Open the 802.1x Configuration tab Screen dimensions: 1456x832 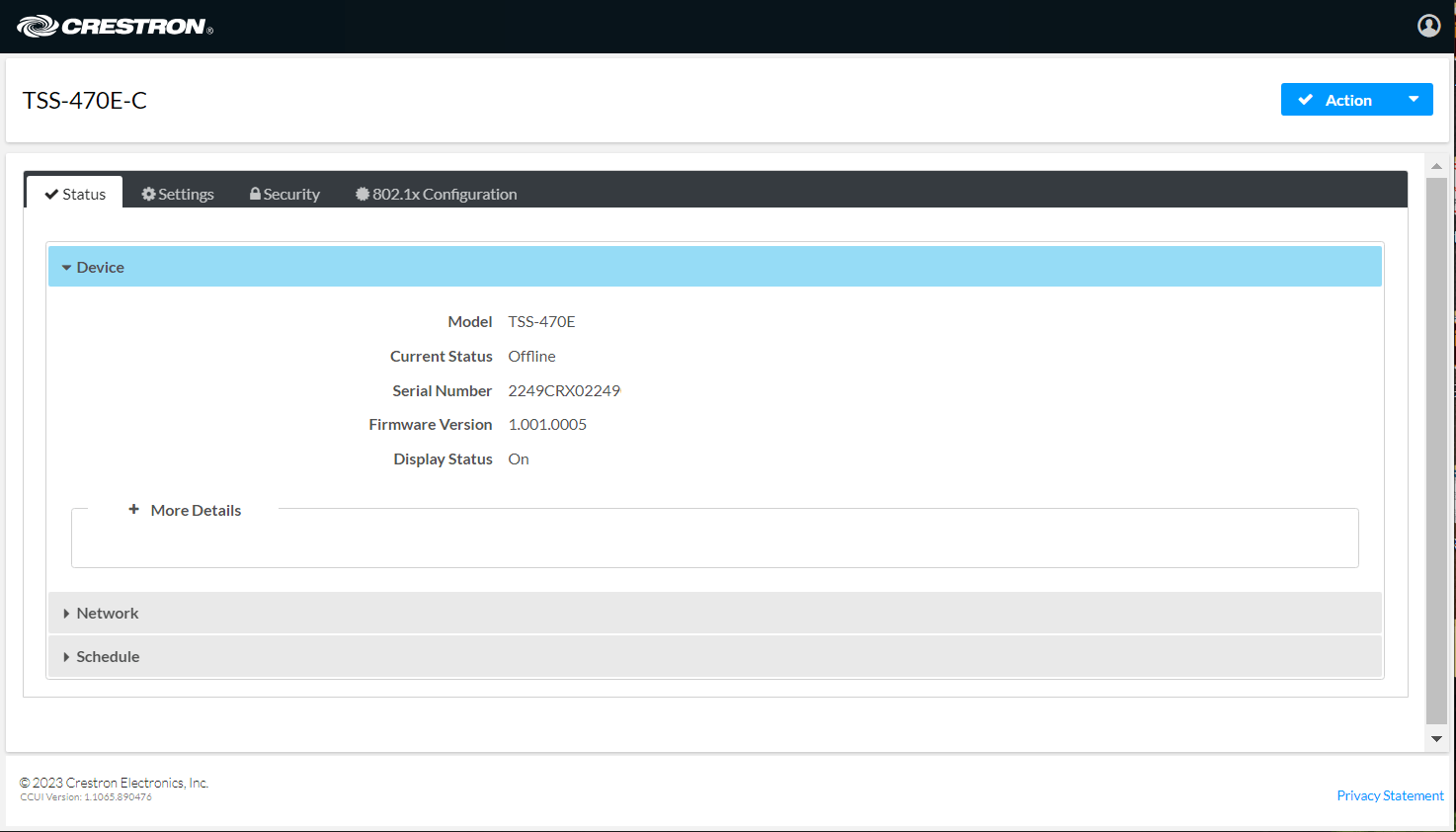437,194
